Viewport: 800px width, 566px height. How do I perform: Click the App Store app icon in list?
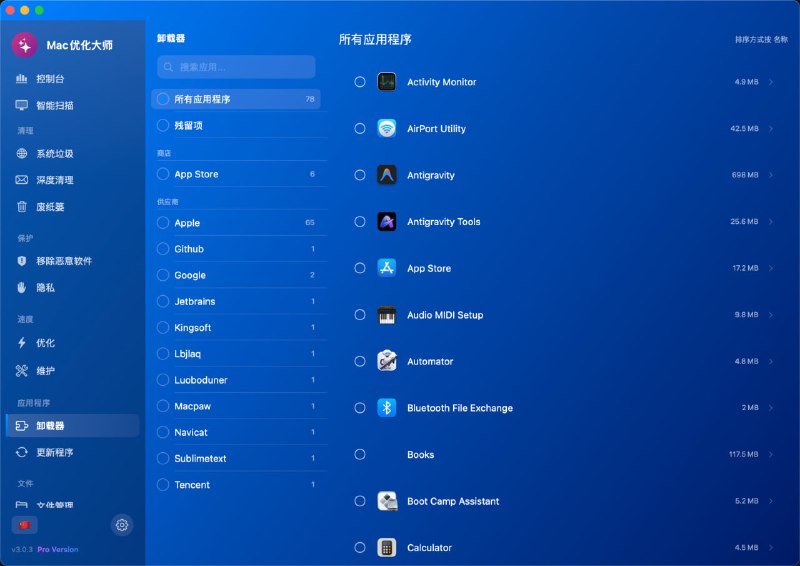(x=387, y=268)
